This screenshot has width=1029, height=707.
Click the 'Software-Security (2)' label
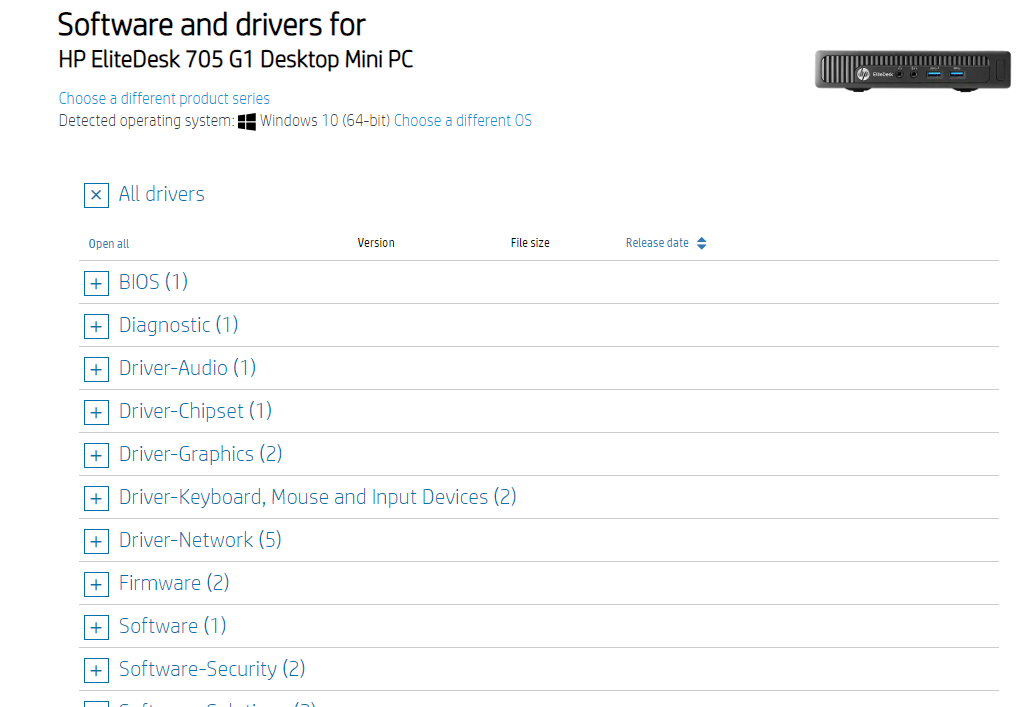pos(212,669)
